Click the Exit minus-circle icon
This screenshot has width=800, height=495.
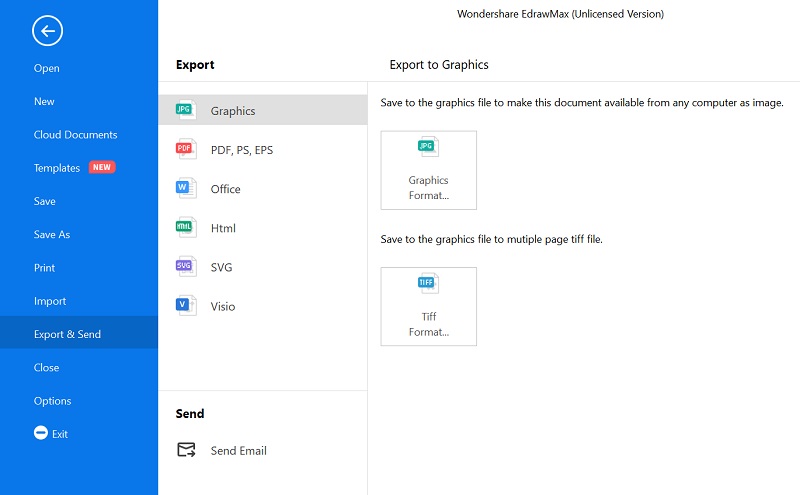[41, 433]
